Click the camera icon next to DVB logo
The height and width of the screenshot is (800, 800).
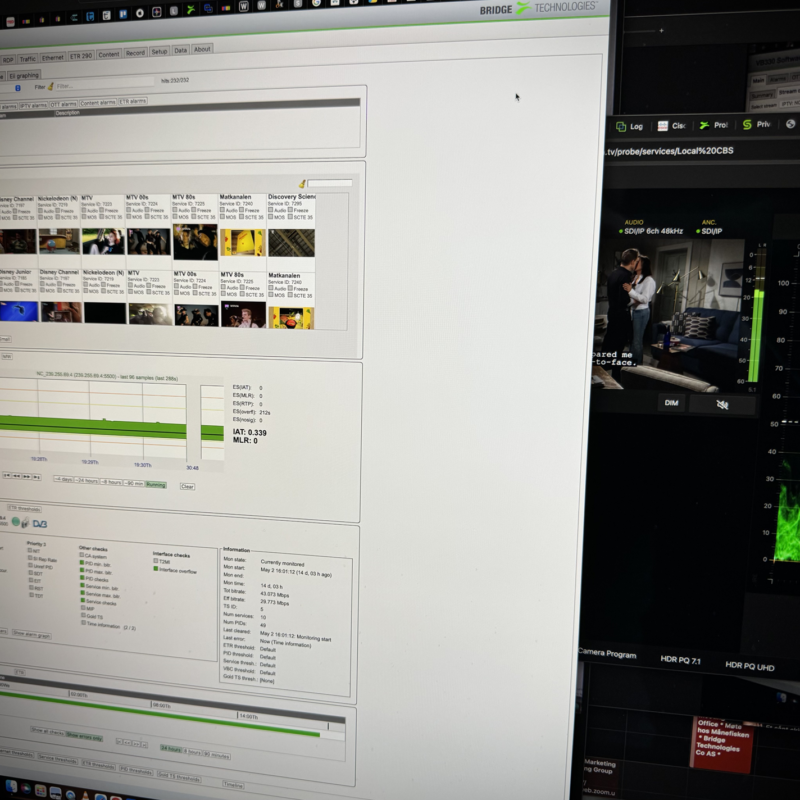click(25, 522)
